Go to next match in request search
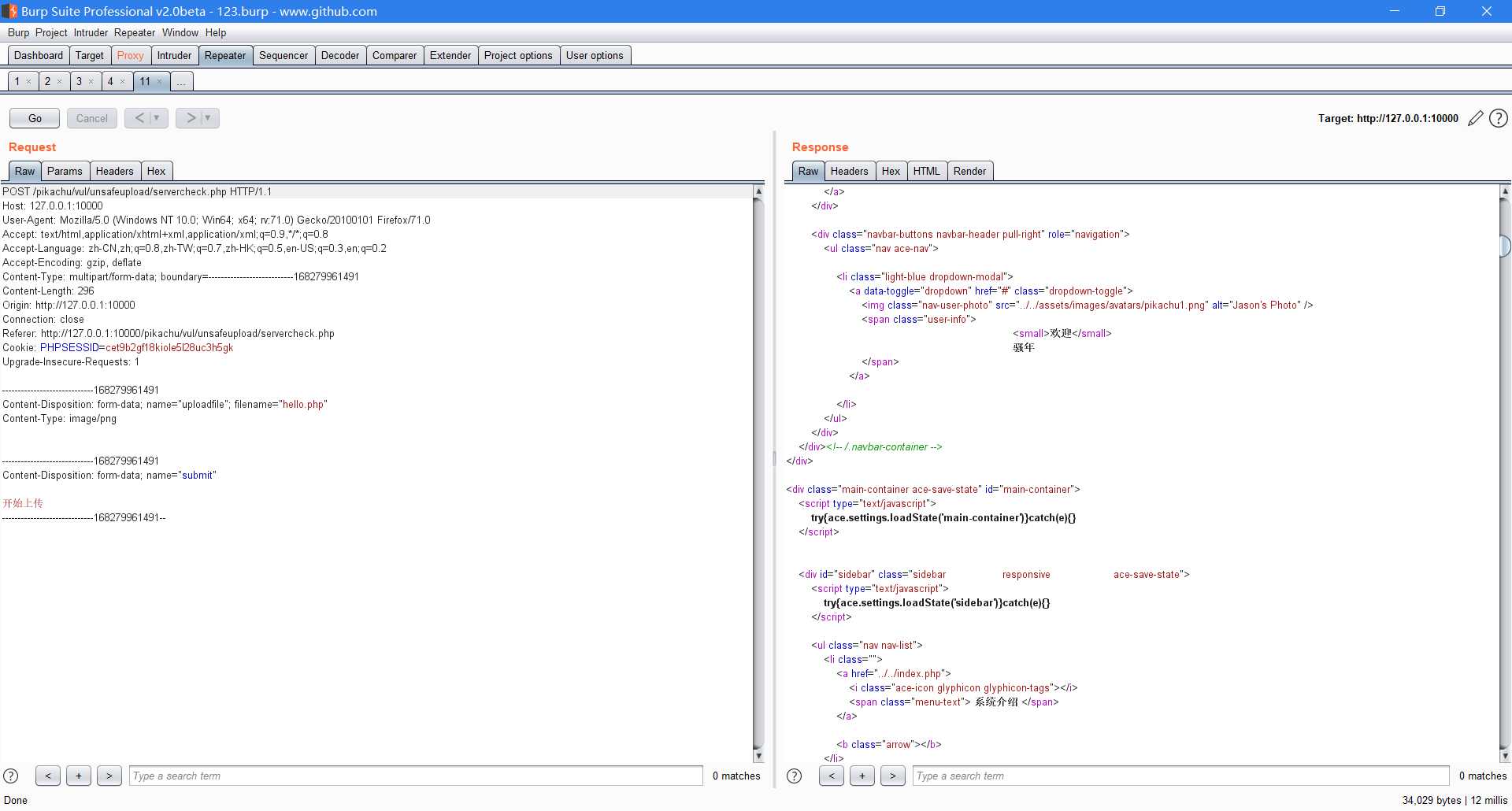 [x=109, y=776]
